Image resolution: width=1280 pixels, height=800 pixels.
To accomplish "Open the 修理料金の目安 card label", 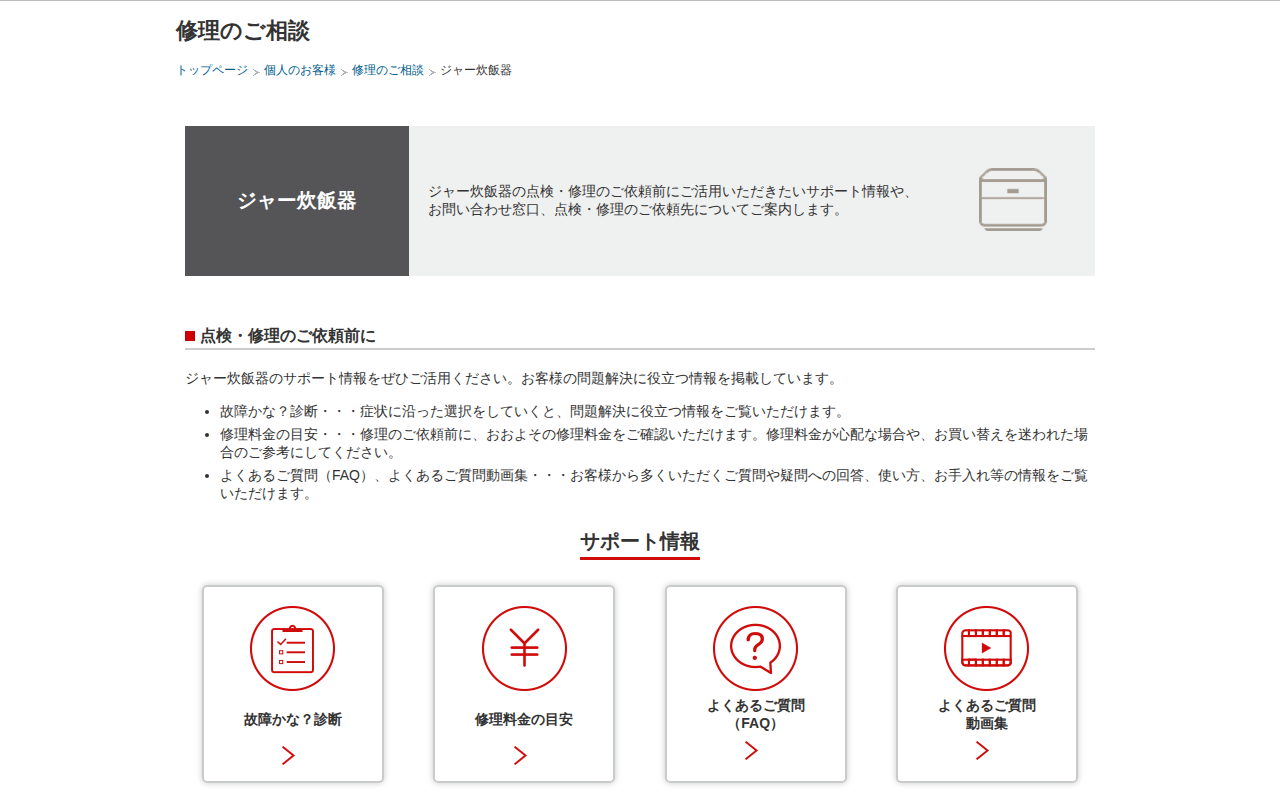I will 524,719.
